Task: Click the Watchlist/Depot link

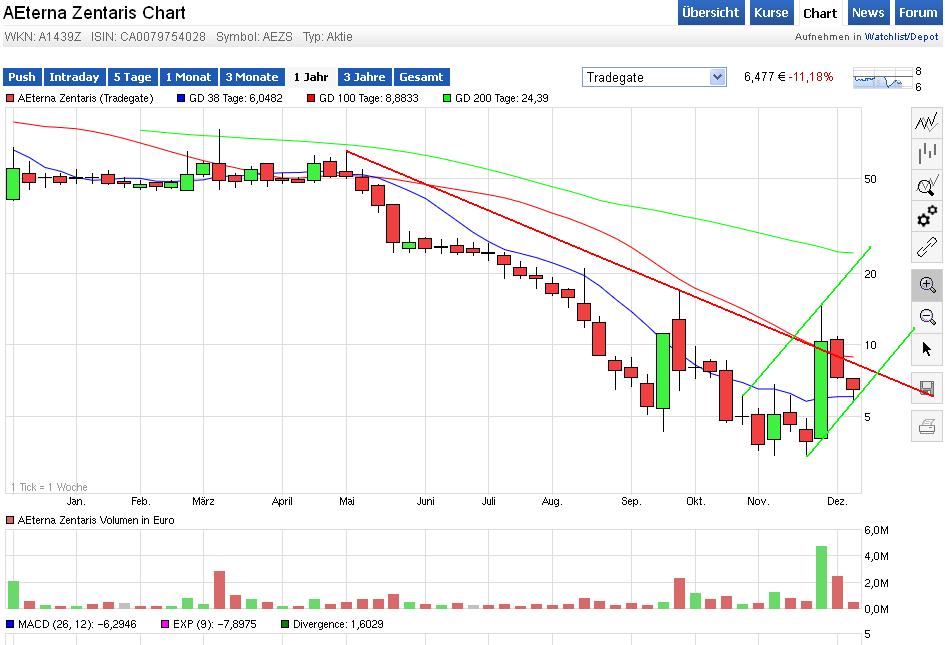Action: pos(902,37)
